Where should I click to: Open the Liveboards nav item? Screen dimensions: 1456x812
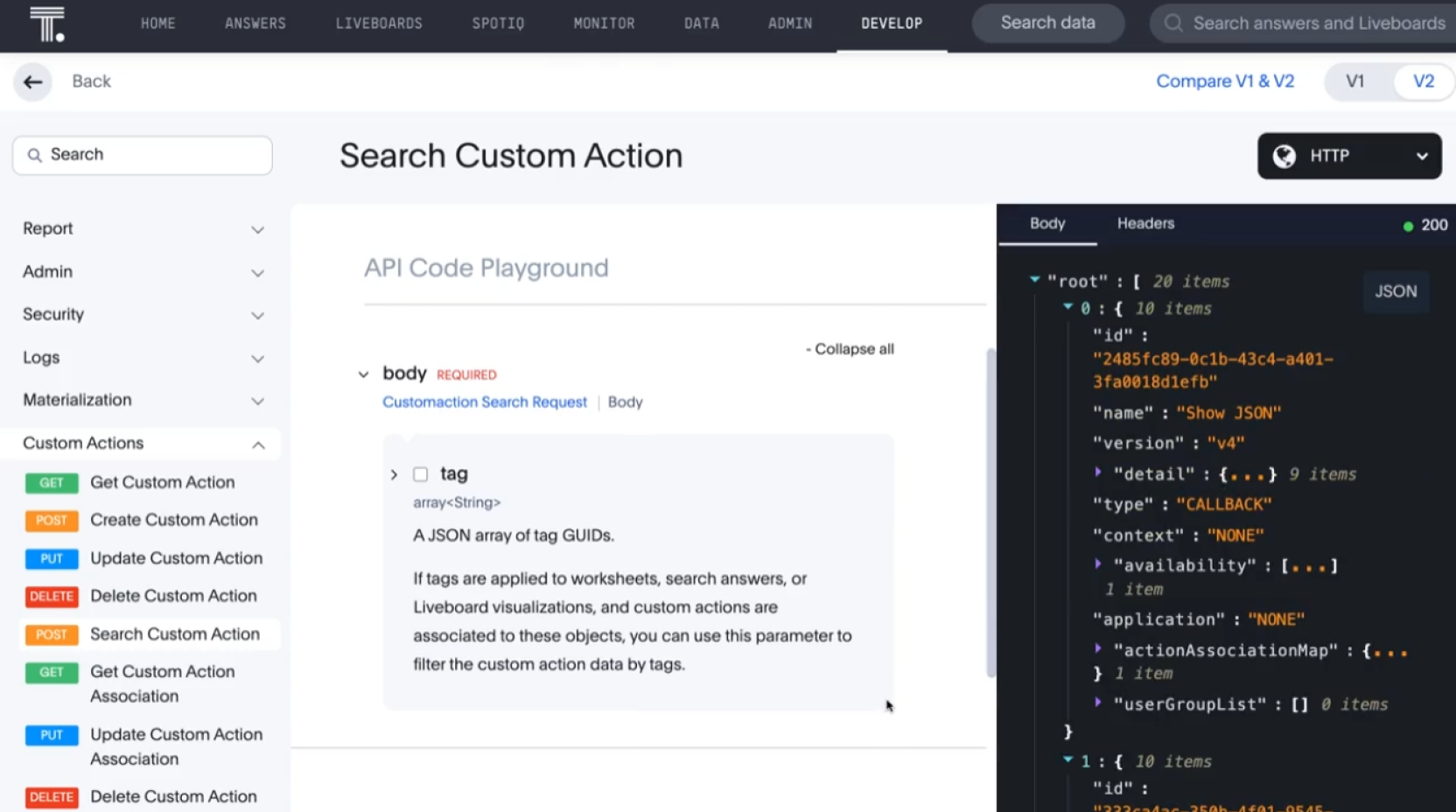pos(379,24)
